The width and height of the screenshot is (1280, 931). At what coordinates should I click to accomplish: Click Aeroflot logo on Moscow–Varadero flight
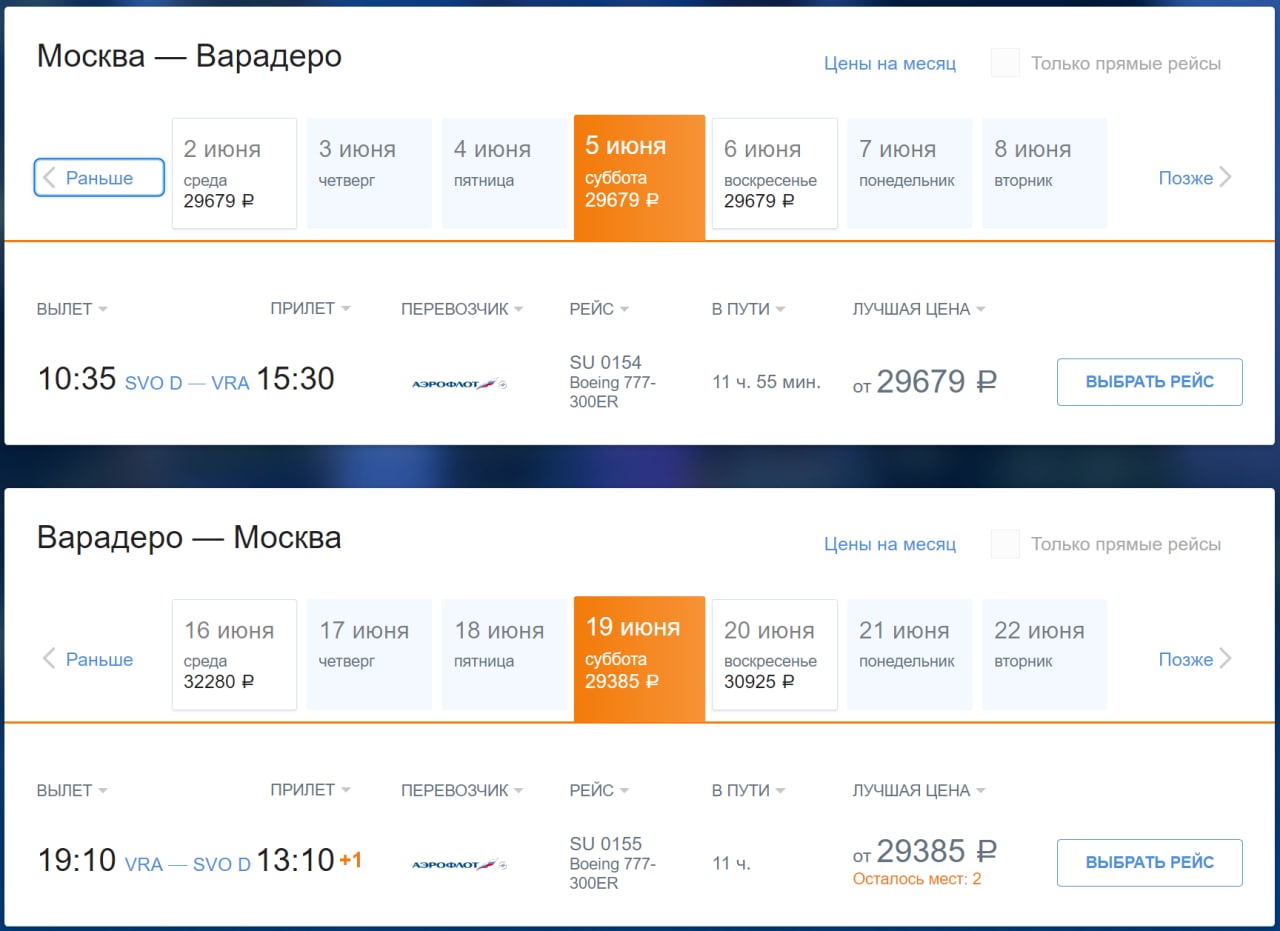[x=459, y=383]
